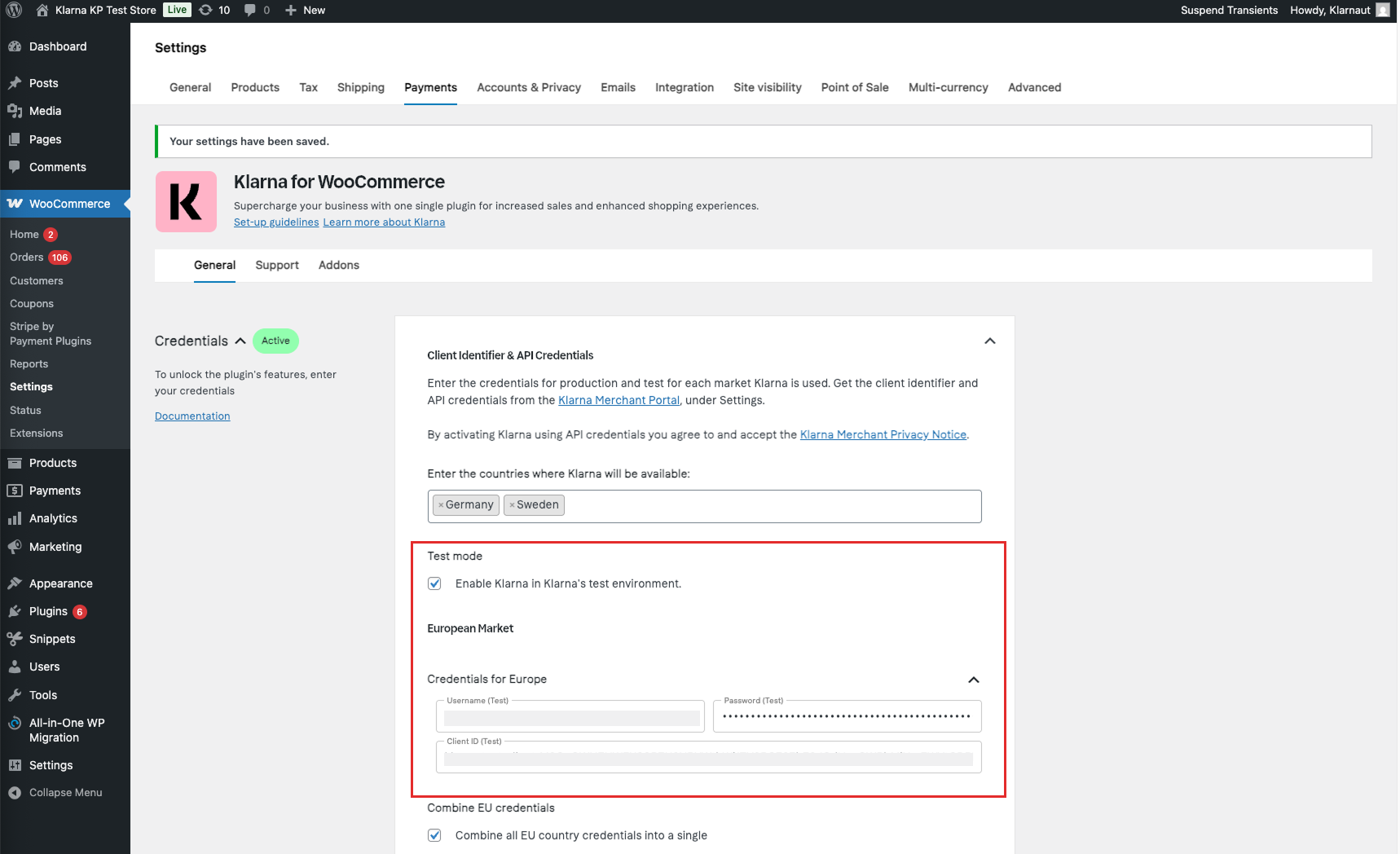Open the Set-up guidelines link
This screenshot has height=854, width=1400.
point(276,222)
